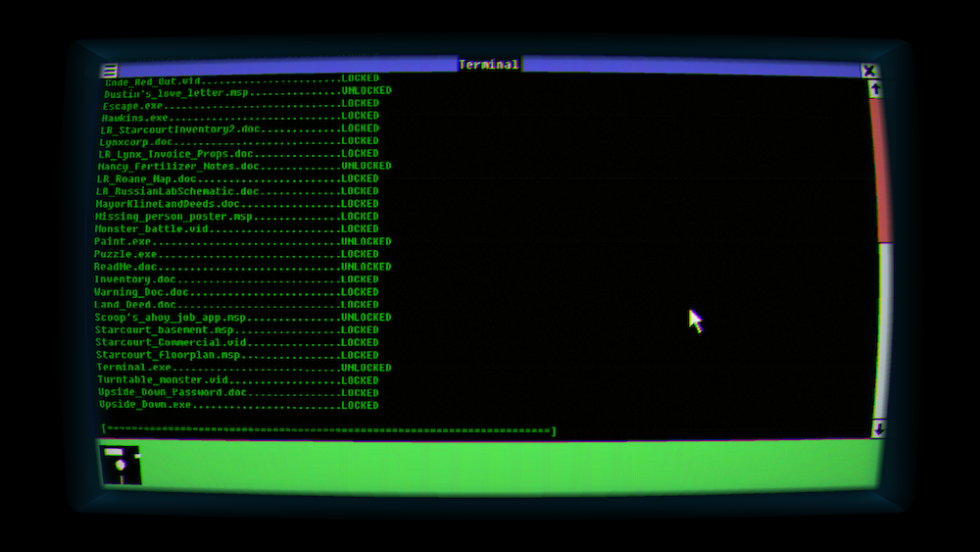Select Paint.exe entry
The image size is (980, 552).
pyautogui.click(x=242, y=241)
